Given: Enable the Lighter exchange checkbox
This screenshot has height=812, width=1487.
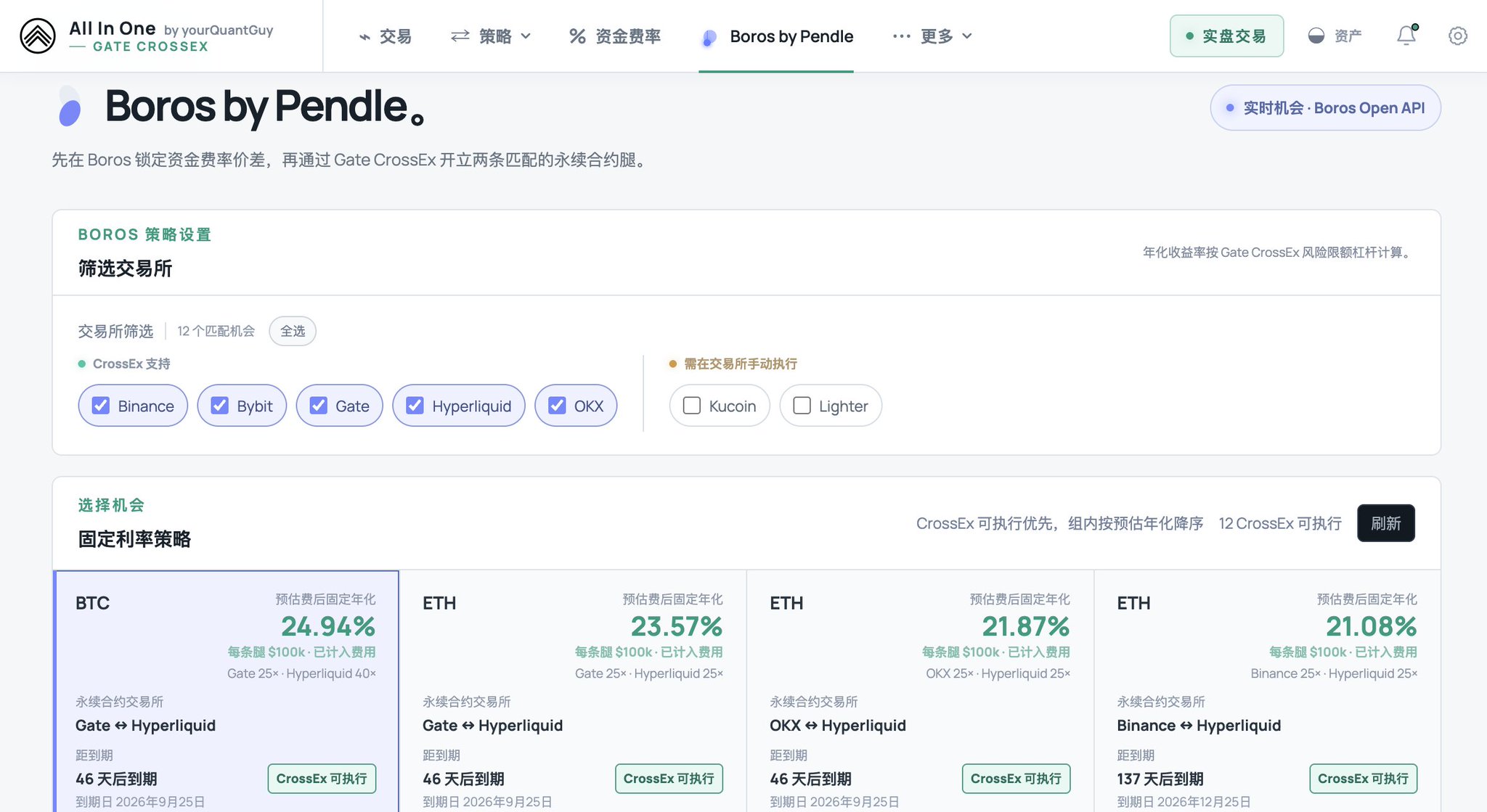Looking at the screenshot, I should pyautogui.click(x=802, y=406).
